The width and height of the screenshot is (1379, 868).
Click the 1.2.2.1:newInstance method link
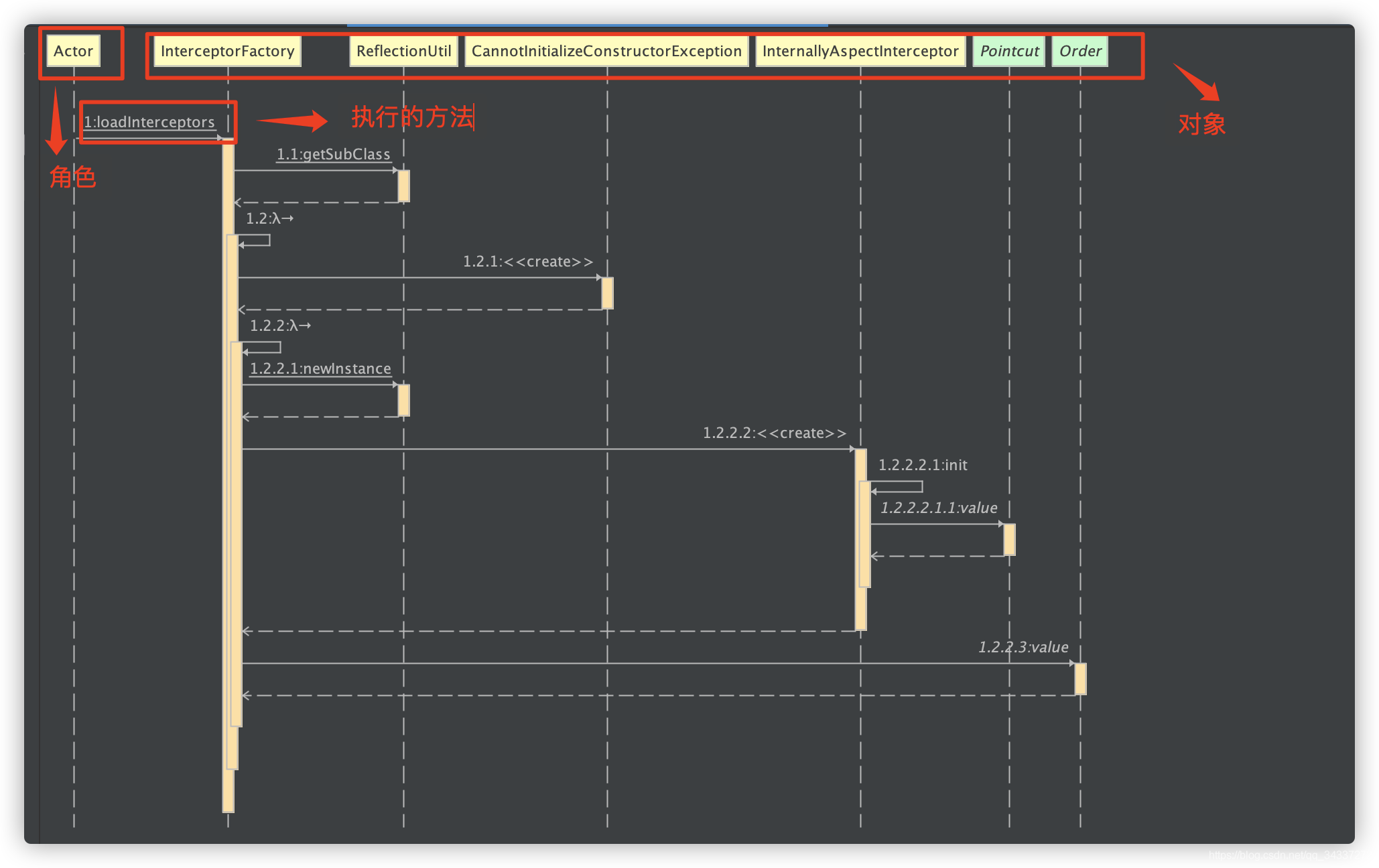320,368
